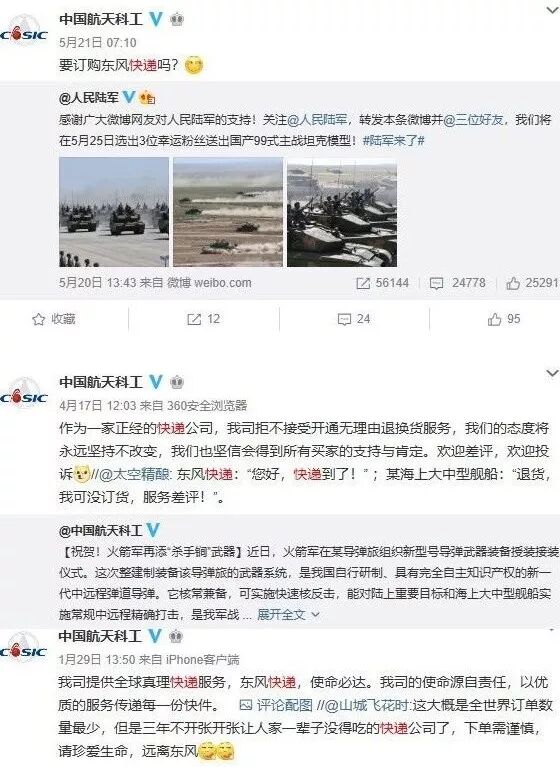Click the verified V badge on top post

tap(156, 20)
